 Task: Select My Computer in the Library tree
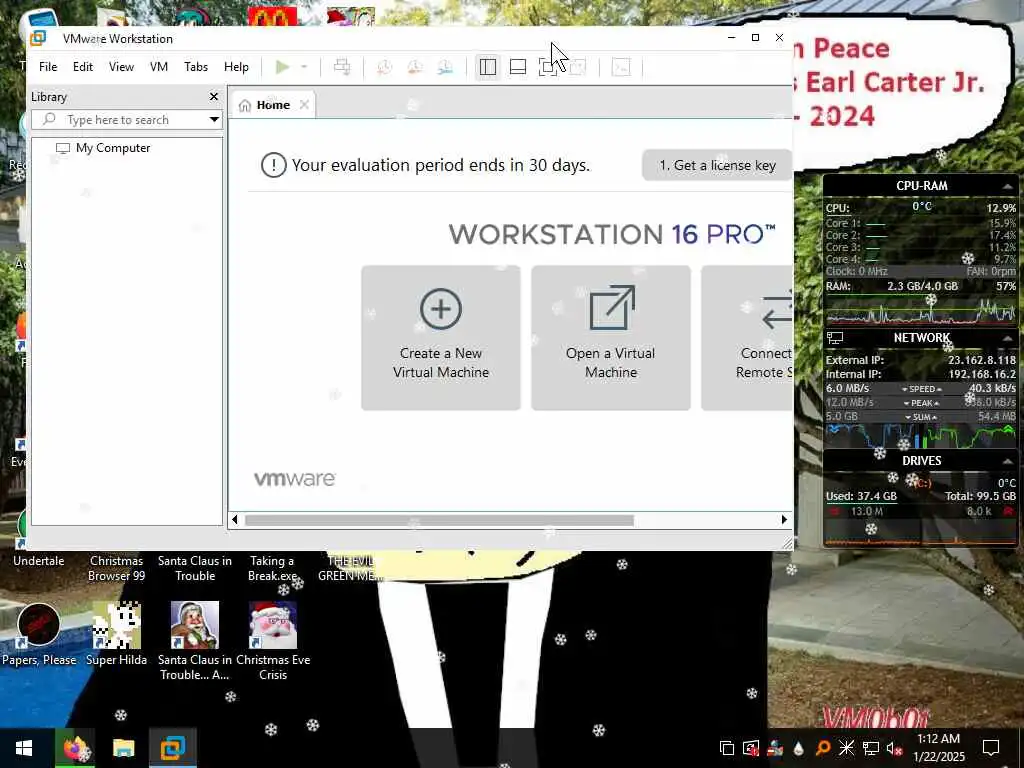(112, 148)
